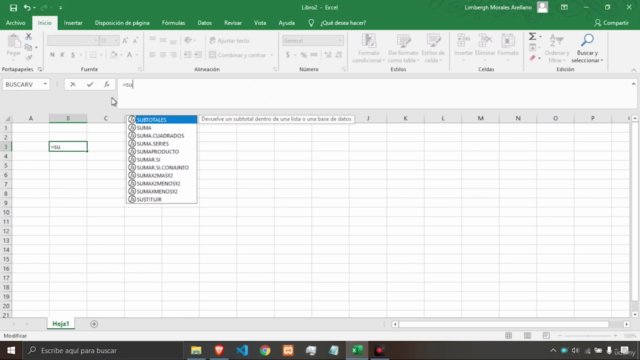Confirm the formula with the checkmark button
The height and width of the screenshot is (360, 640).
[x=90, y=84]
